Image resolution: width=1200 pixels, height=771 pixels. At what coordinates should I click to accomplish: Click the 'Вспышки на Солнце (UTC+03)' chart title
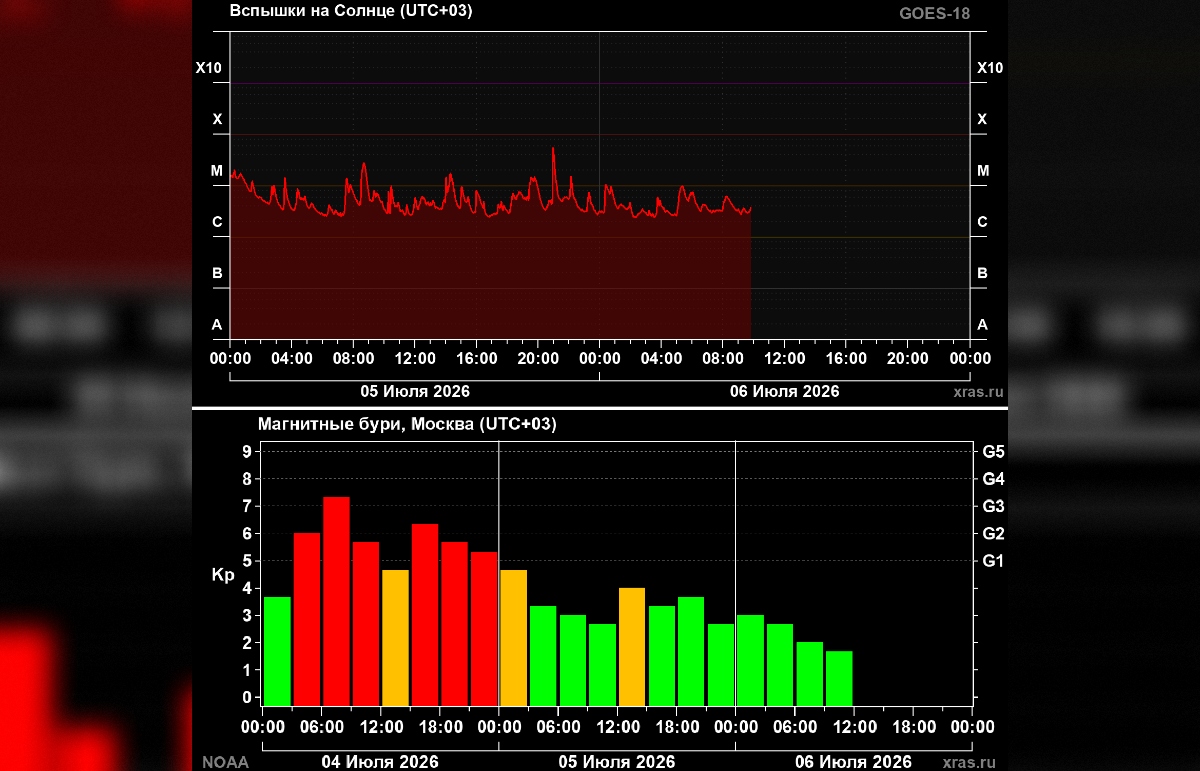pos(351,12)
